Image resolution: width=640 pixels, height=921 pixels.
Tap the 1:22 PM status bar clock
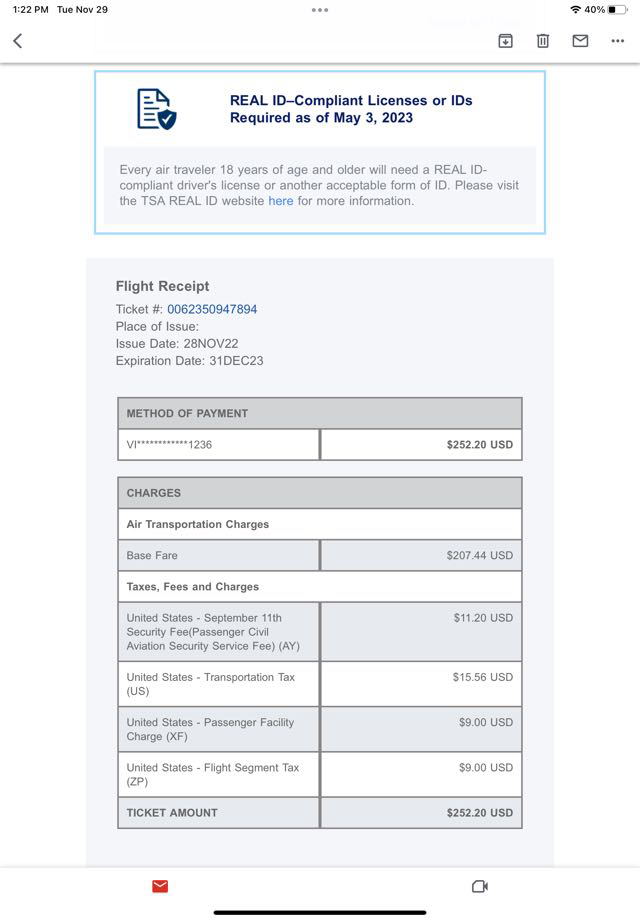pos(31,10)
